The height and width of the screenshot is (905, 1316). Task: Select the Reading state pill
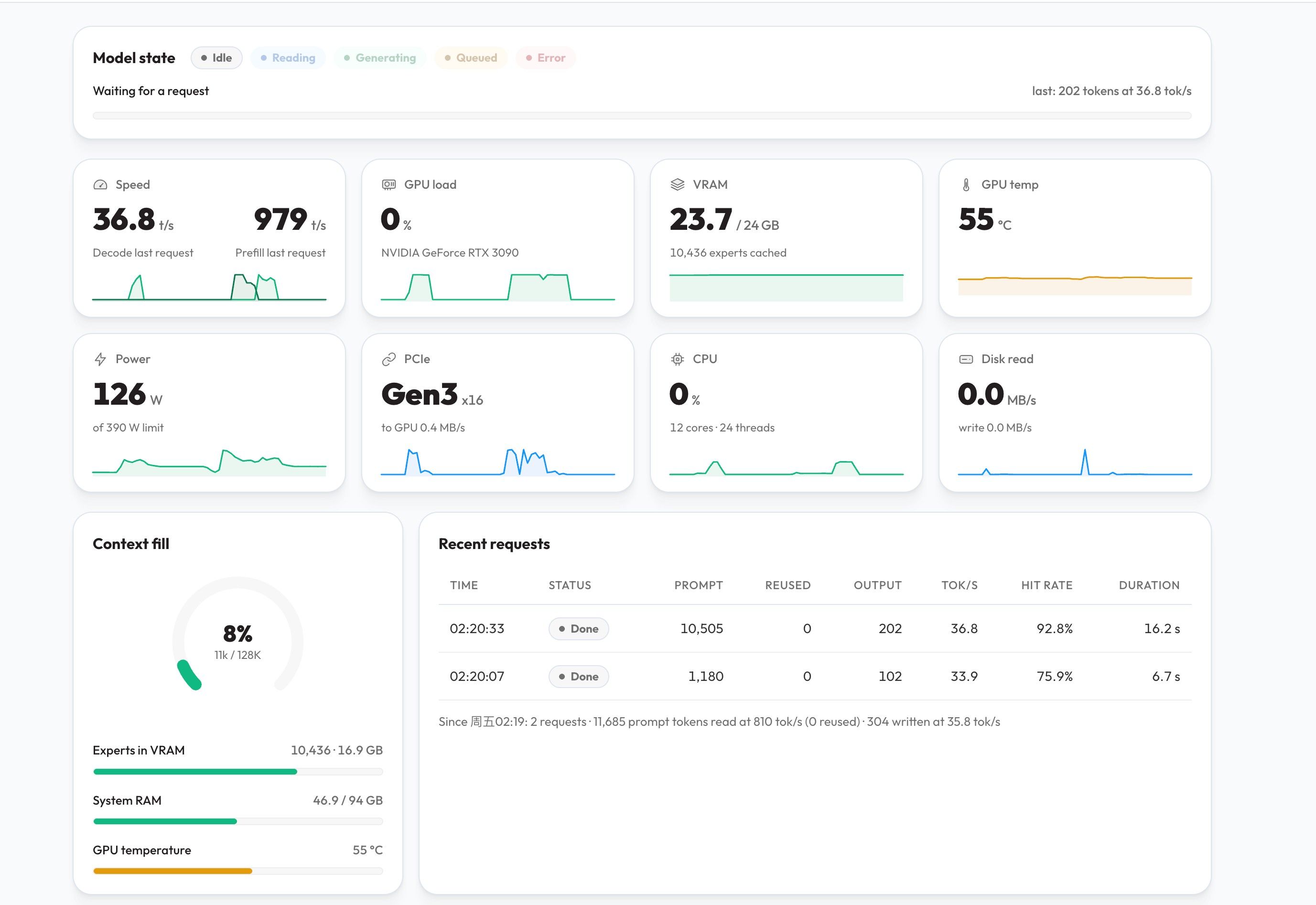(288, 58)
